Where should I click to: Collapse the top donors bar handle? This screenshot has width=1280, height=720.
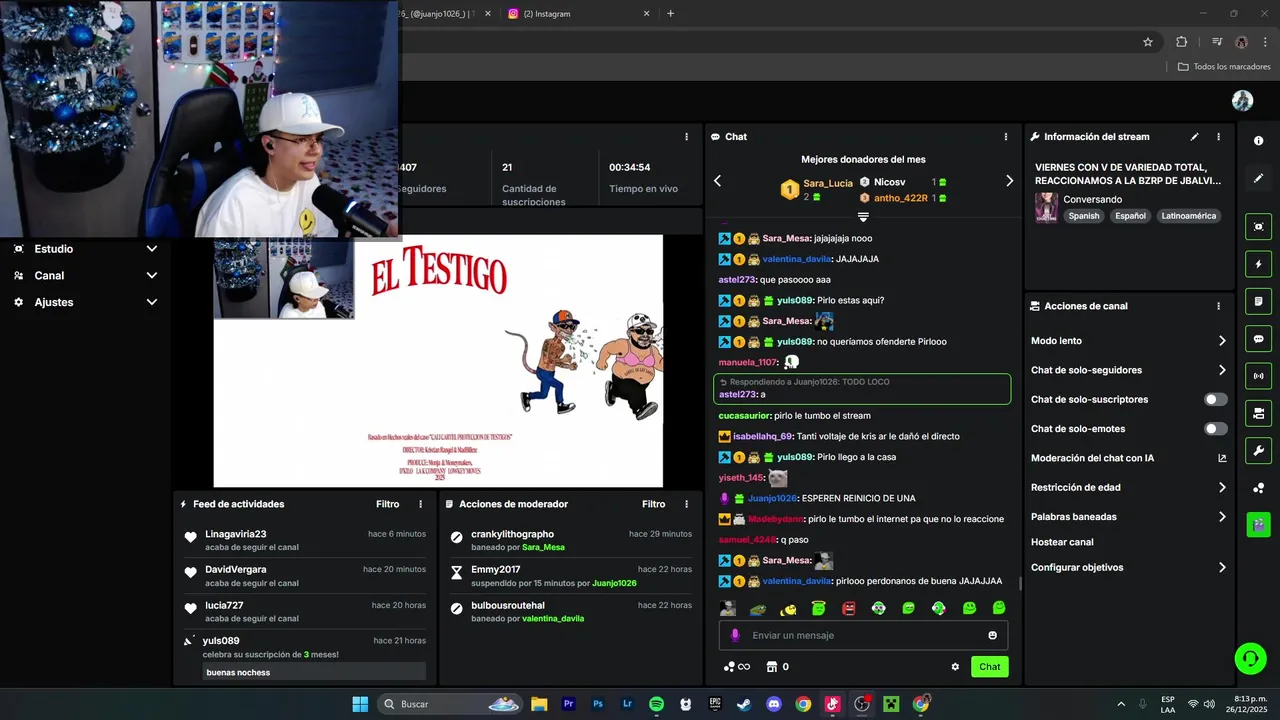point(863,216)
